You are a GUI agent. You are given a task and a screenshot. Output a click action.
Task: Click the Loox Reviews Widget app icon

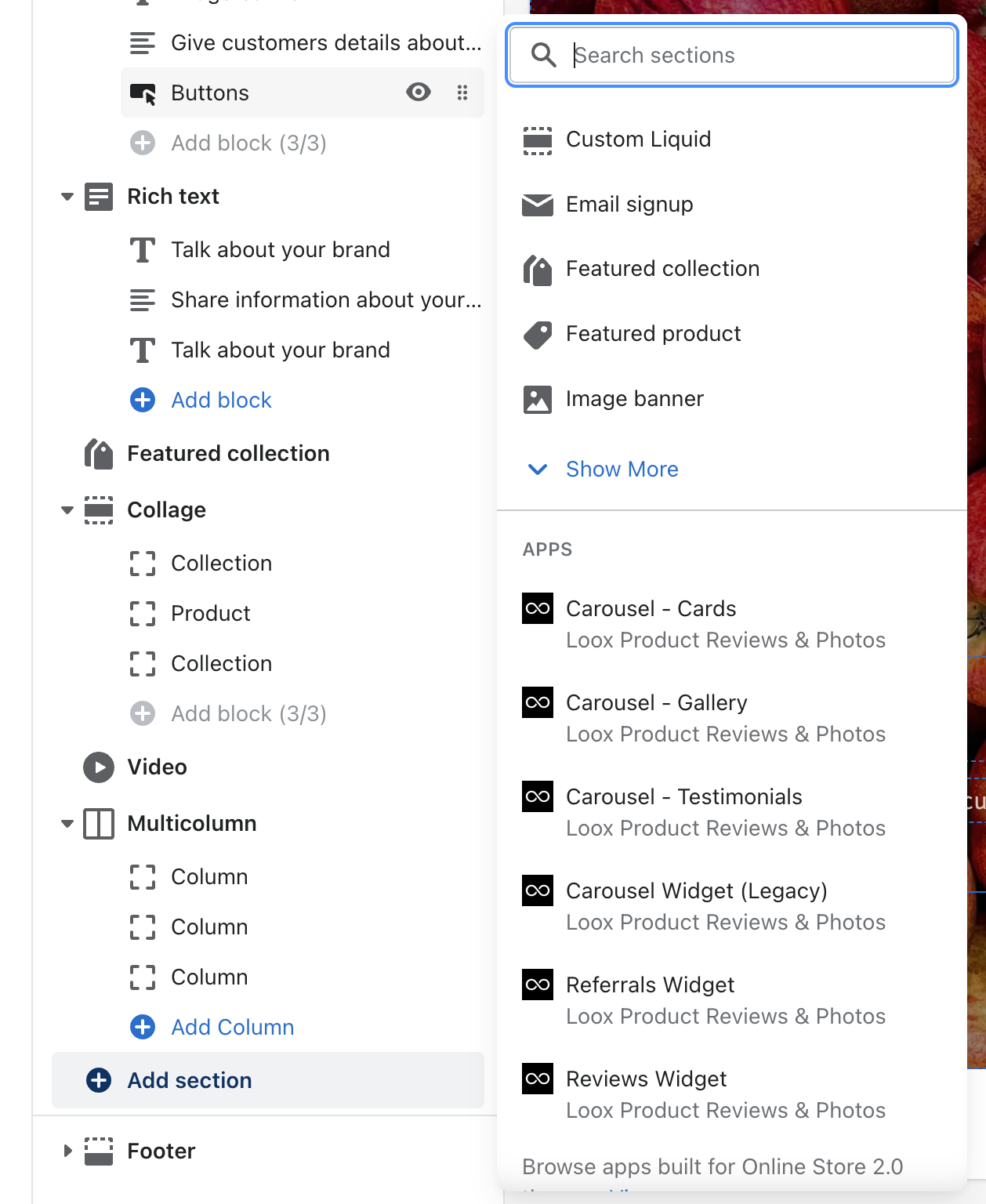click(x=538, y=1079)
